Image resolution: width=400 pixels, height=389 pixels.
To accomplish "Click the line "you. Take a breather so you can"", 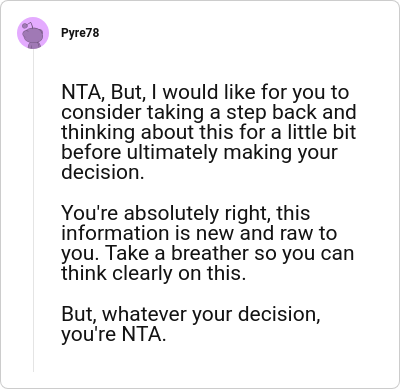I will coord(207,254).
